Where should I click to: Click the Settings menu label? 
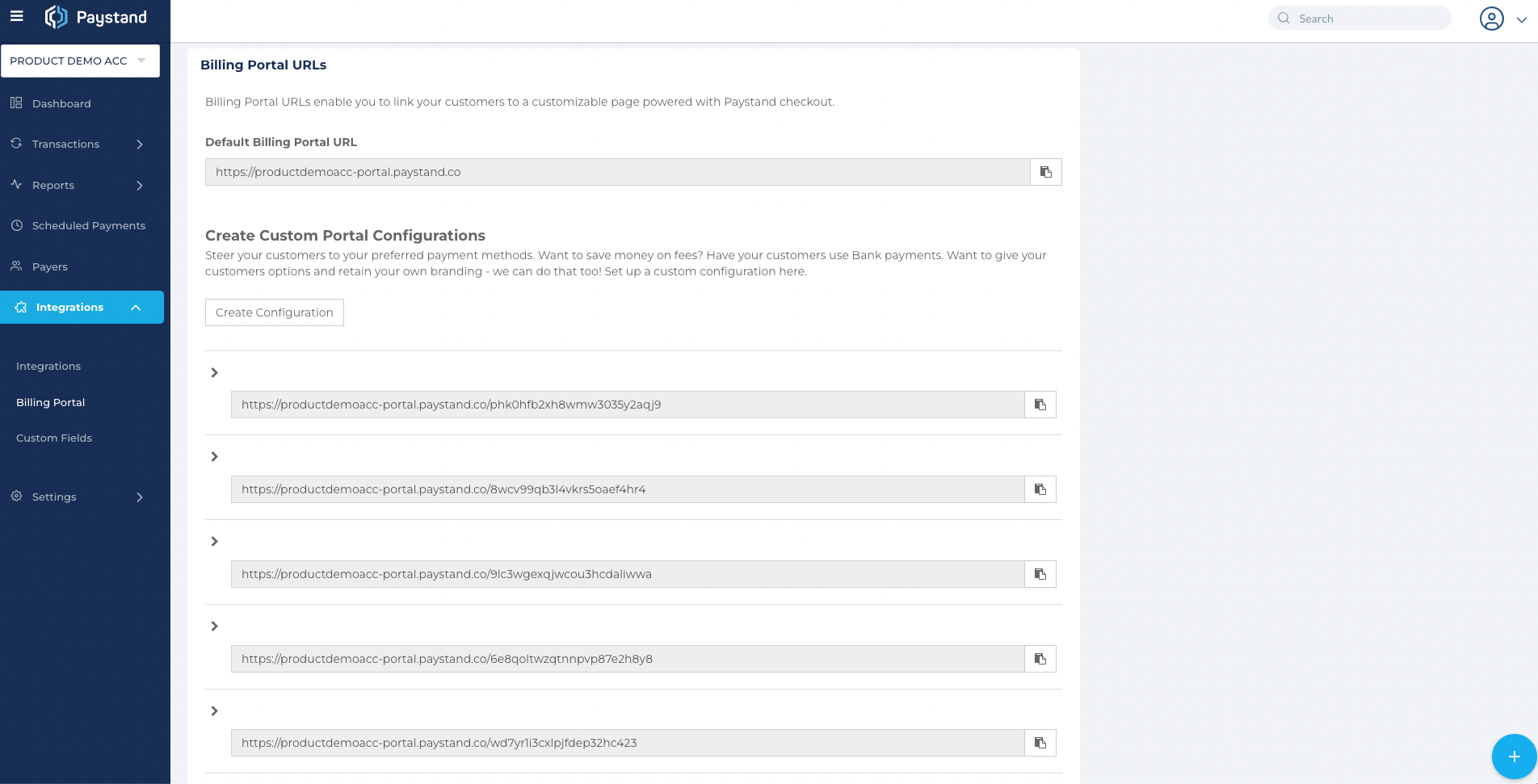[x=54, y=497]
